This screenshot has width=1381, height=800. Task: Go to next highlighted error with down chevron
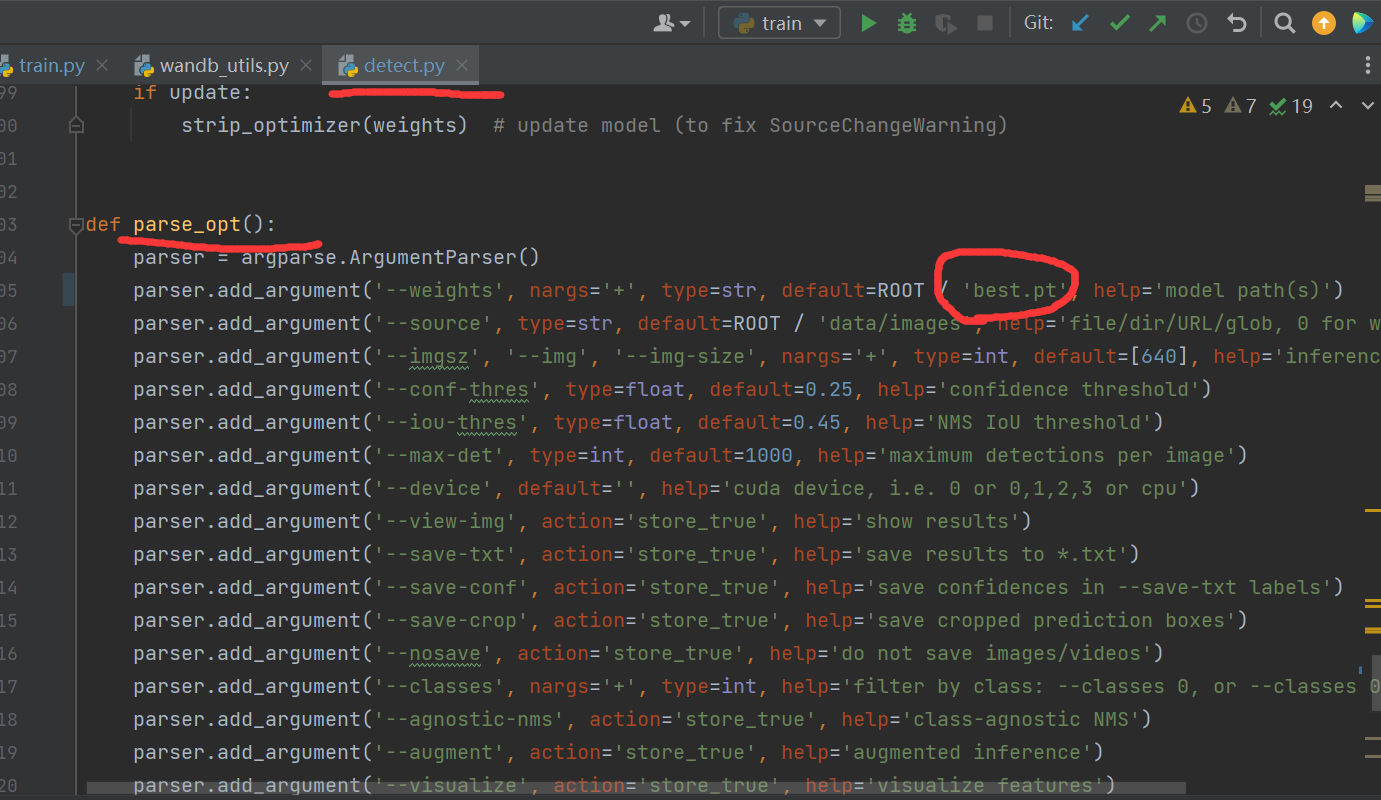pyautogui.click(x=1366, y=105)
